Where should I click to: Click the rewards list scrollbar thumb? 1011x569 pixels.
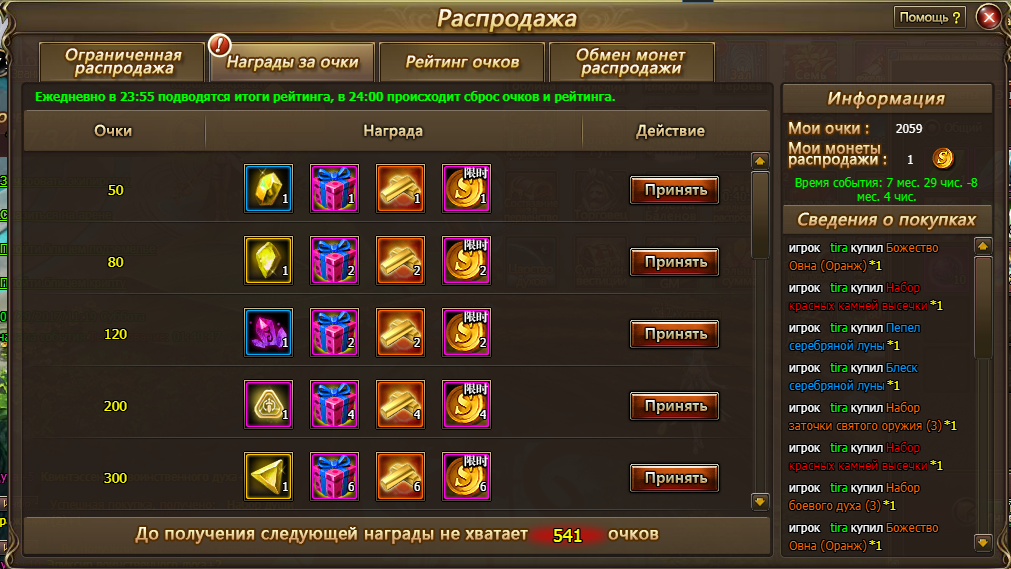tap(760, 214)
